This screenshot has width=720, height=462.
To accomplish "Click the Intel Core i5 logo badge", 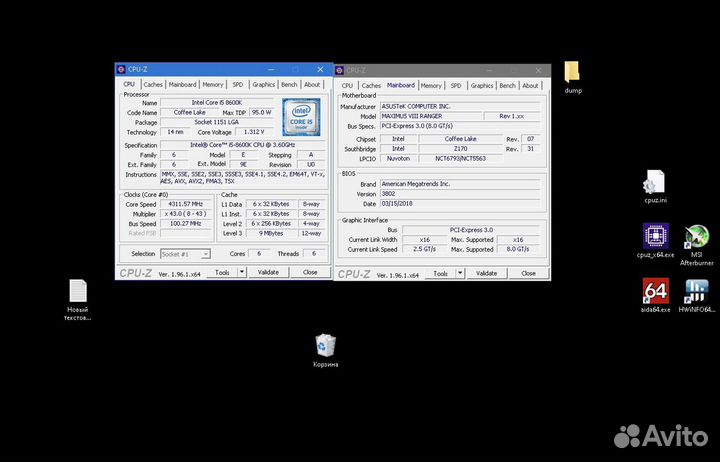I will pos(301,117).
